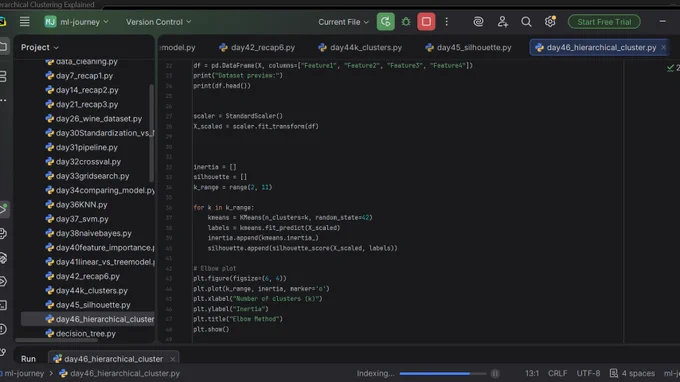Switch to the day45_silhouette.py editor tab
This screenshot has width=680, height=382.
[x=468, y=48]
